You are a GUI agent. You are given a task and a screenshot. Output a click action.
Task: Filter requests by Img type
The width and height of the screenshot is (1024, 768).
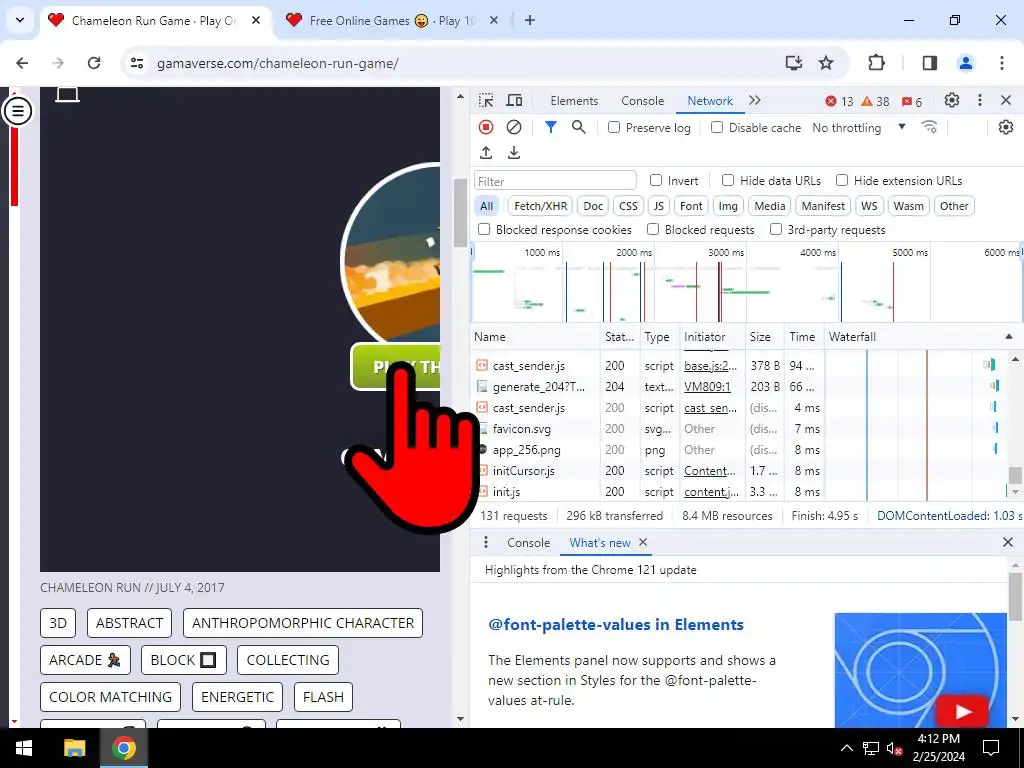(728, 206)
